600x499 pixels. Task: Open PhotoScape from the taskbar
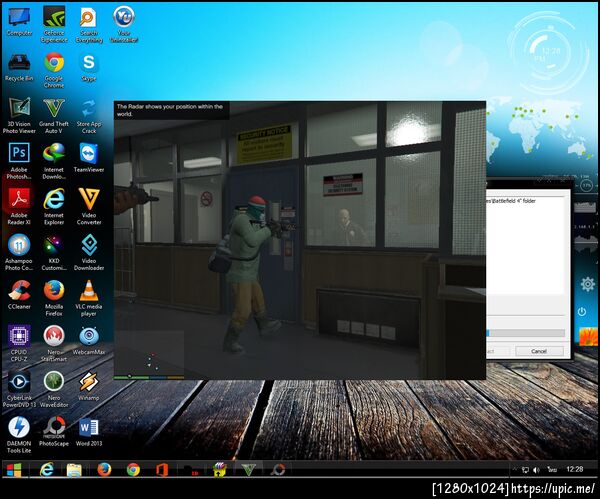point(278,470)
